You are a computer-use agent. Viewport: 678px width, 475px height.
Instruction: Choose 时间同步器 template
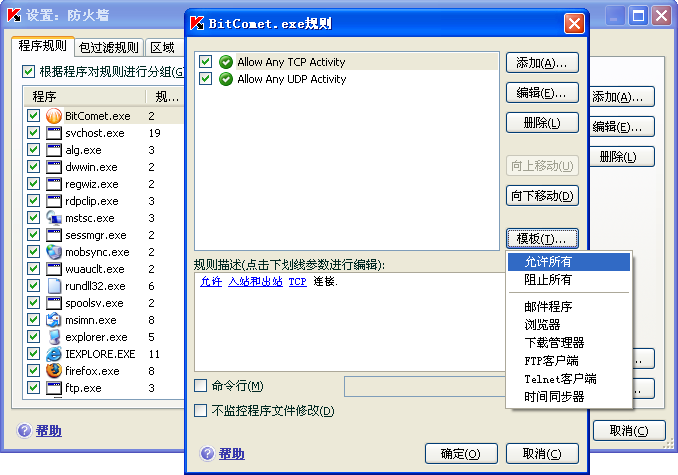[x=569, y=397]
